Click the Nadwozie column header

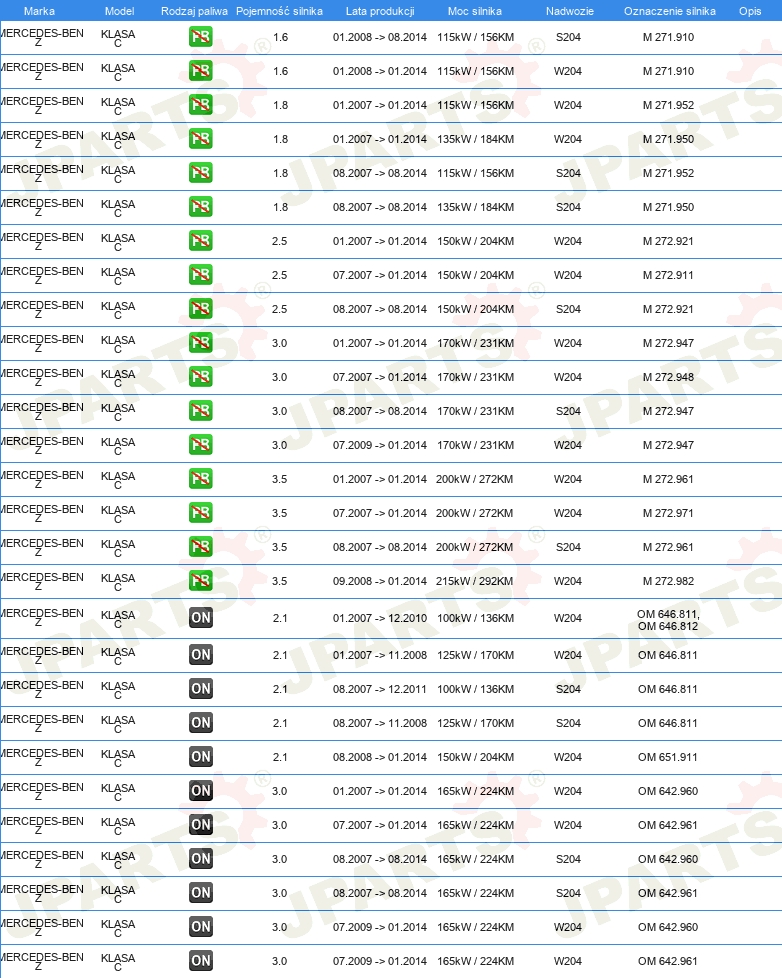[x=569, y=11]
